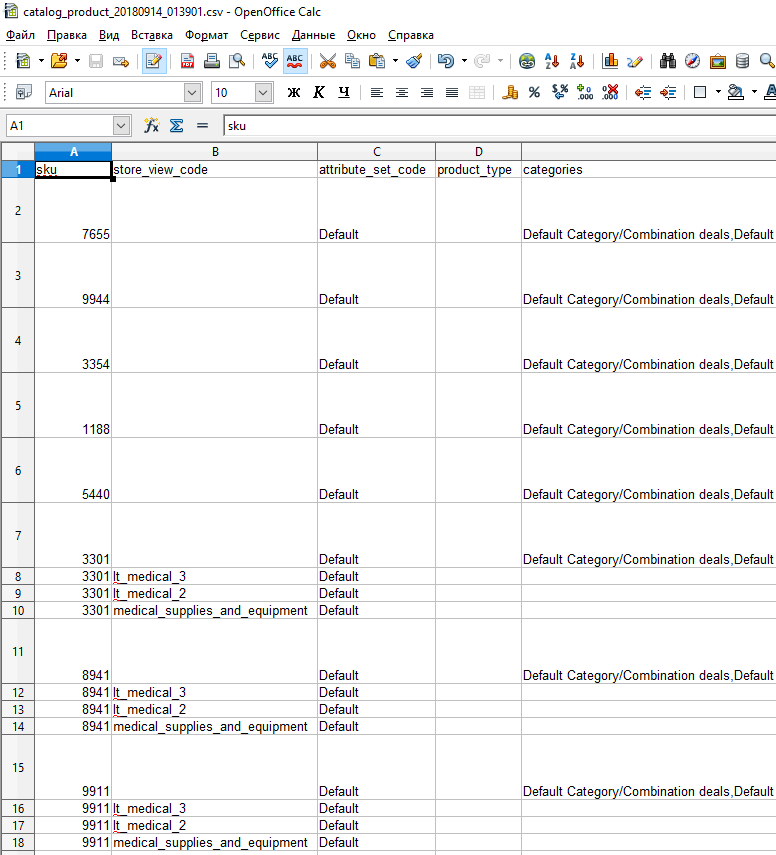
Task: Select the Cut scissors icon
Action: coord(327,61)
